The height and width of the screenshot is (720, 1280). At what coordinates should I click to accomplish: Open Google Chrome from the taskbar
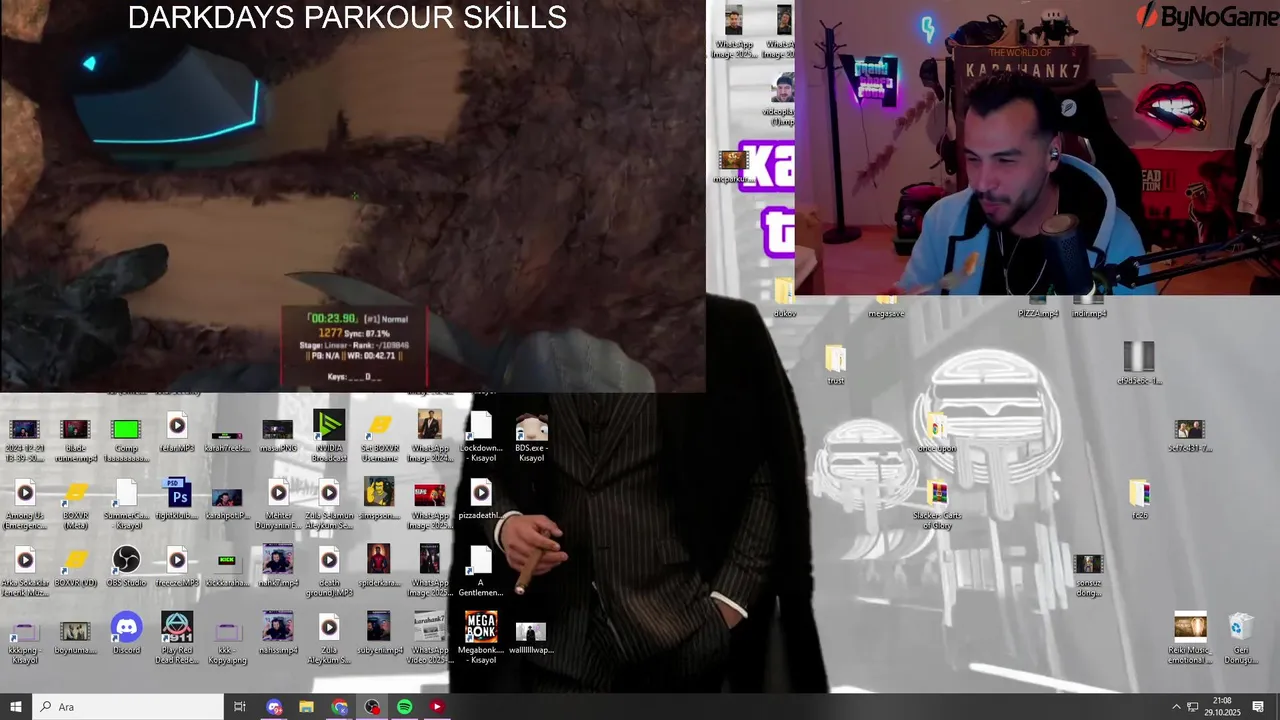(x=340, y=707)
